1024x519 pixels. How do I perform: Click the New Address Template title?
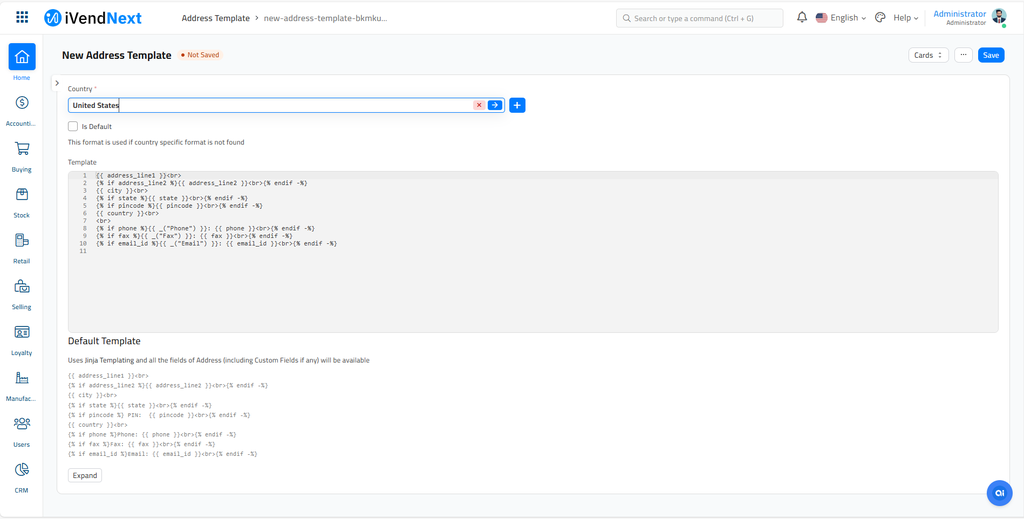pyautogui.click(x=116, y=55)
